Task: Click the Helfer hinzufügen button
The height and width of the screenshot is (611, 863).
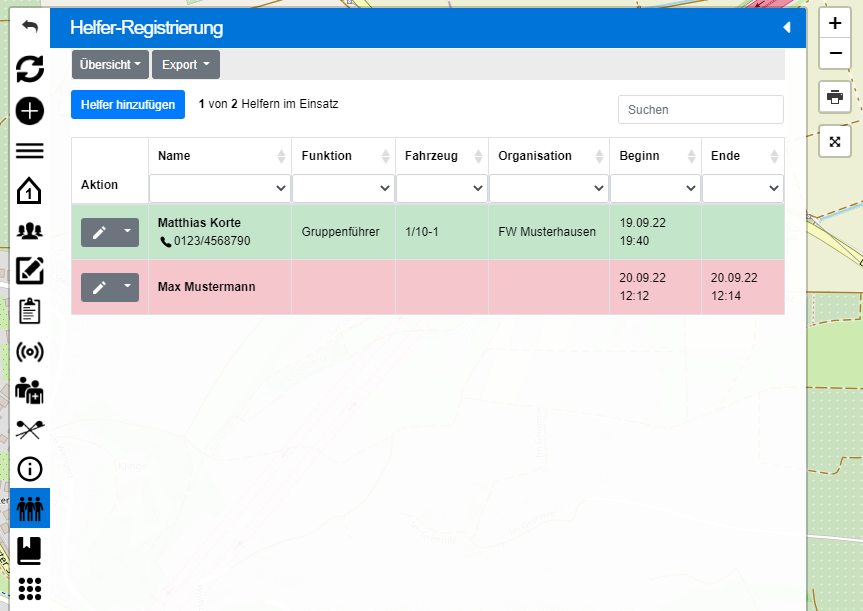Action: click(128, 105)
